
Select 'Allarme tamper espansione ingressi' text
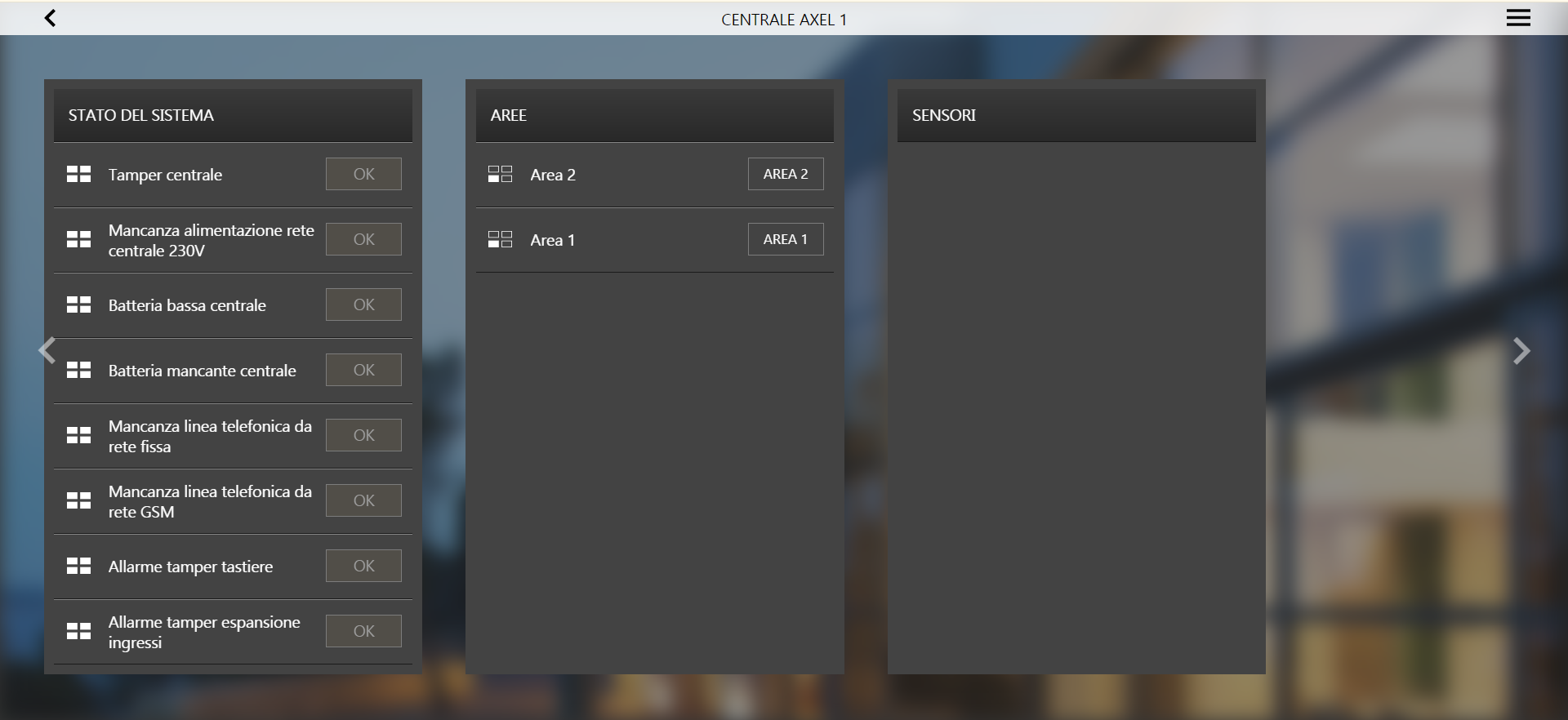coord(204,632)
